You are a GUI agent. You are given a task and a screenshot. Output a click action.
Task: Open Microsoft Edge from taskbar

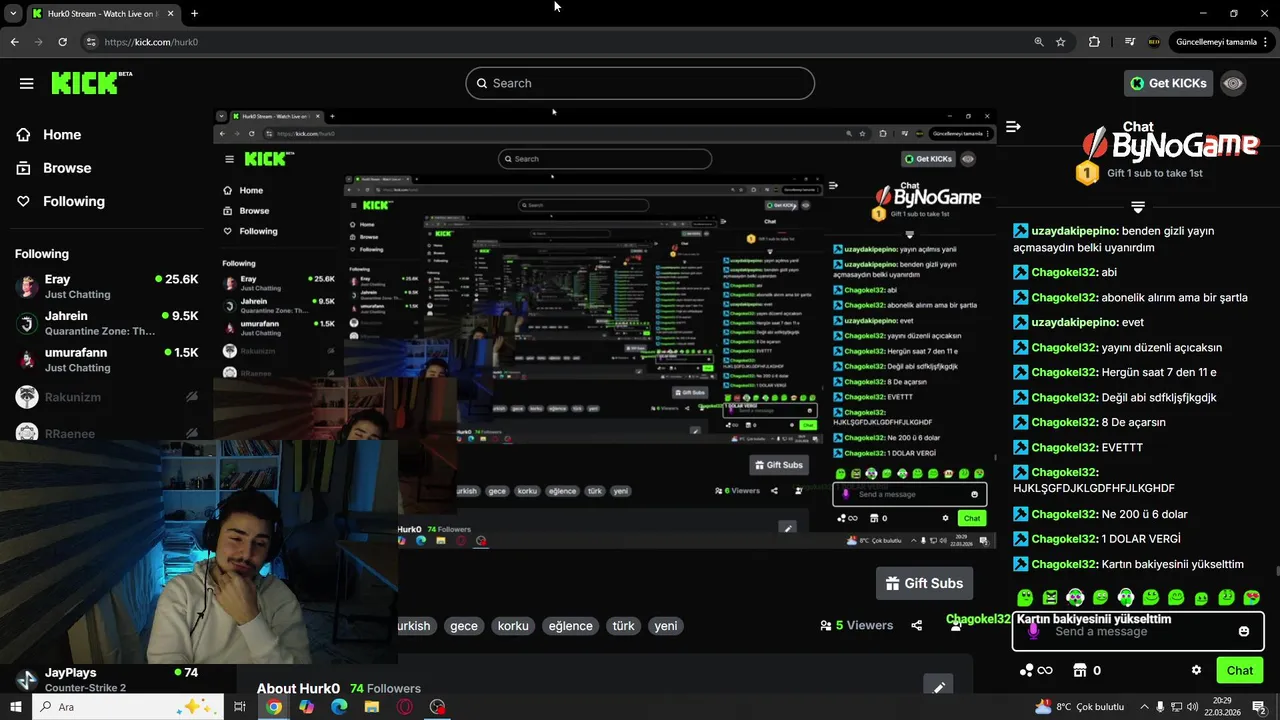(x=339, y=707)
